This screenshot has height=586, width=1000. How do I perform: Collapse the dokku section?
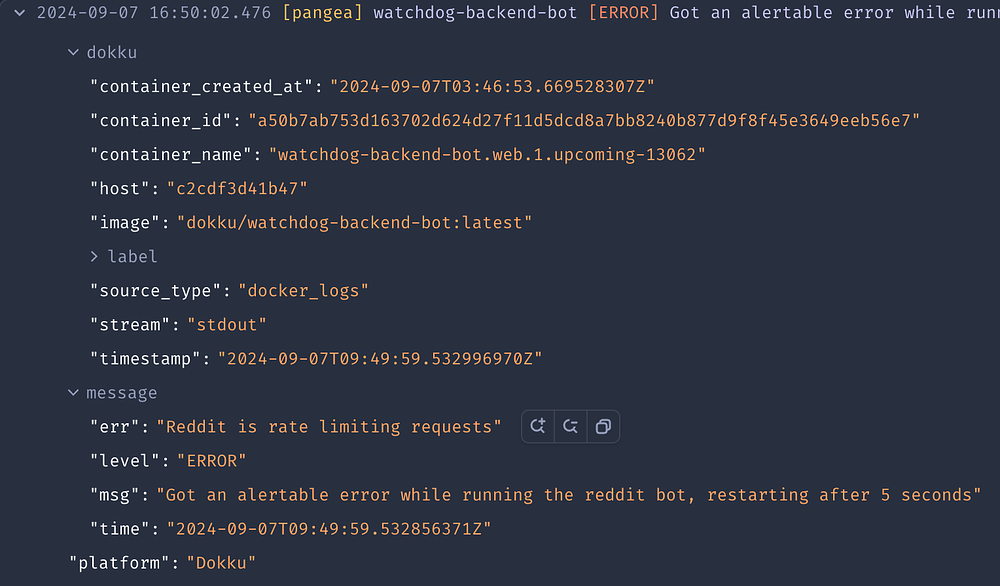point(73,52)
